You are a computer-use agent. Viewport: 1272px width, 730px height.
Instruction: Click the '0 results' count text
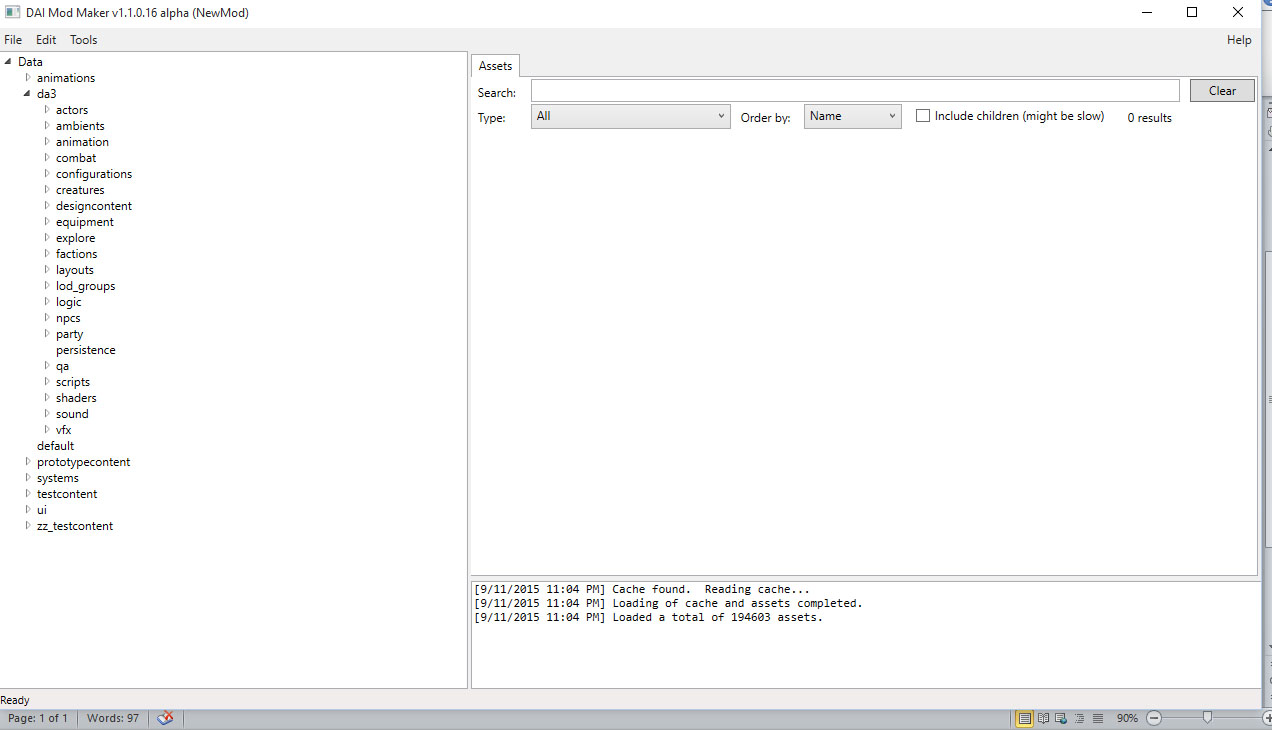click(1150, 118)
